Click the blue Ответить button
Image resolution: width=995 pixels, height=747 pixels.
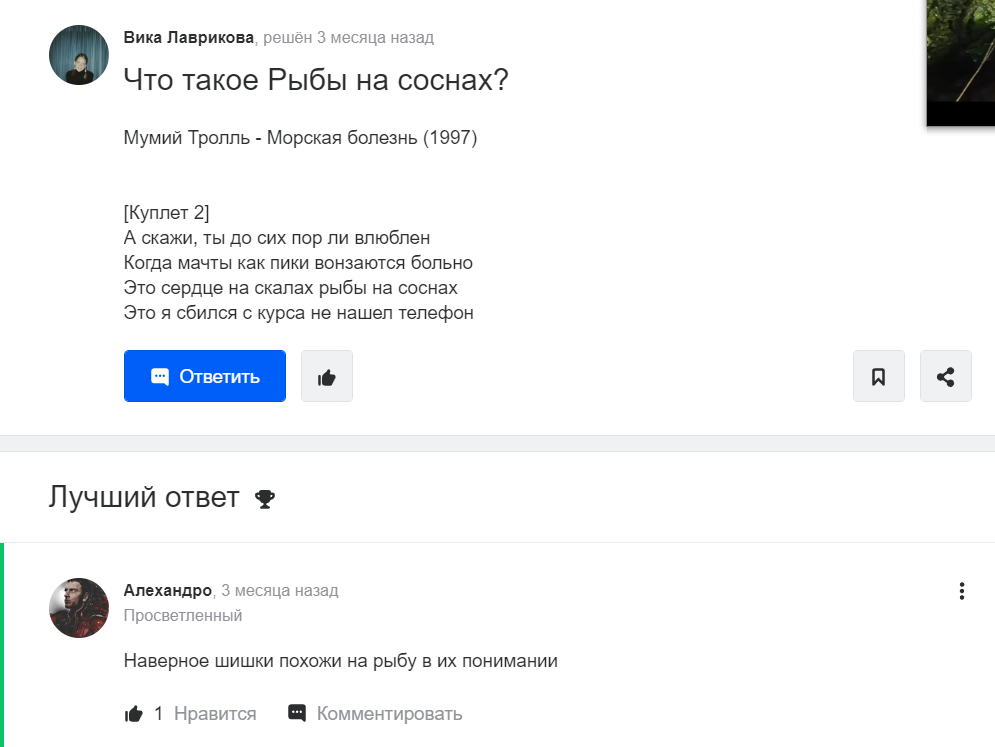pyautogui.click(x=204, y=376)
